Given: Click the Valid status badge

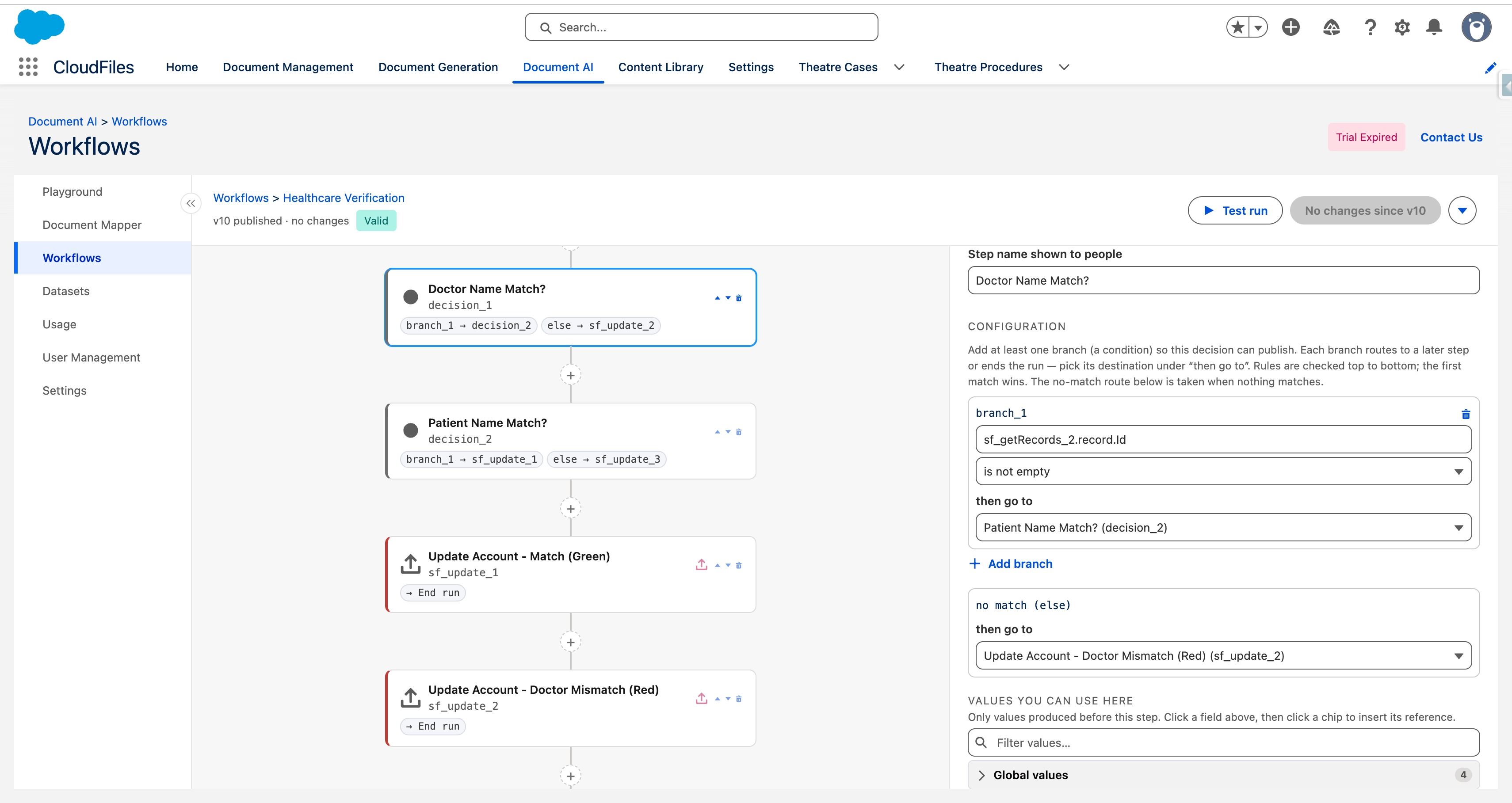Looking at the screenshot, I should coord(376,221).
